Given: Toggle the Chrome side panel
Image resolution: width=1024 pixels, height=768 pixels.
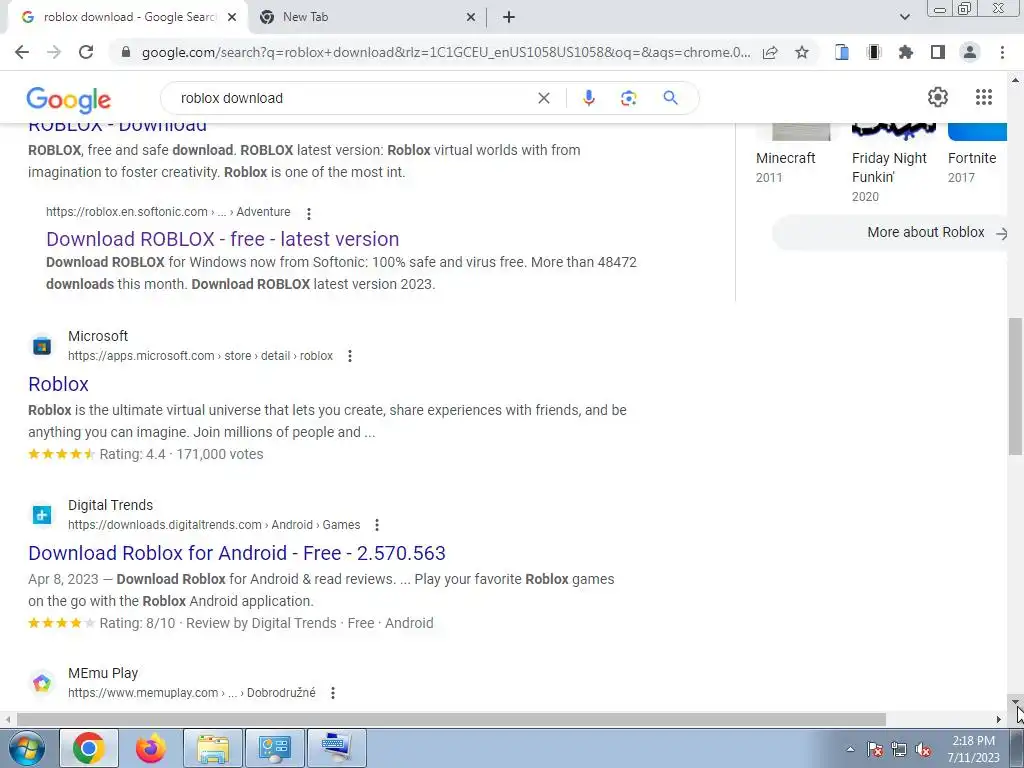Looking at the screenshot, I should 938,52.
